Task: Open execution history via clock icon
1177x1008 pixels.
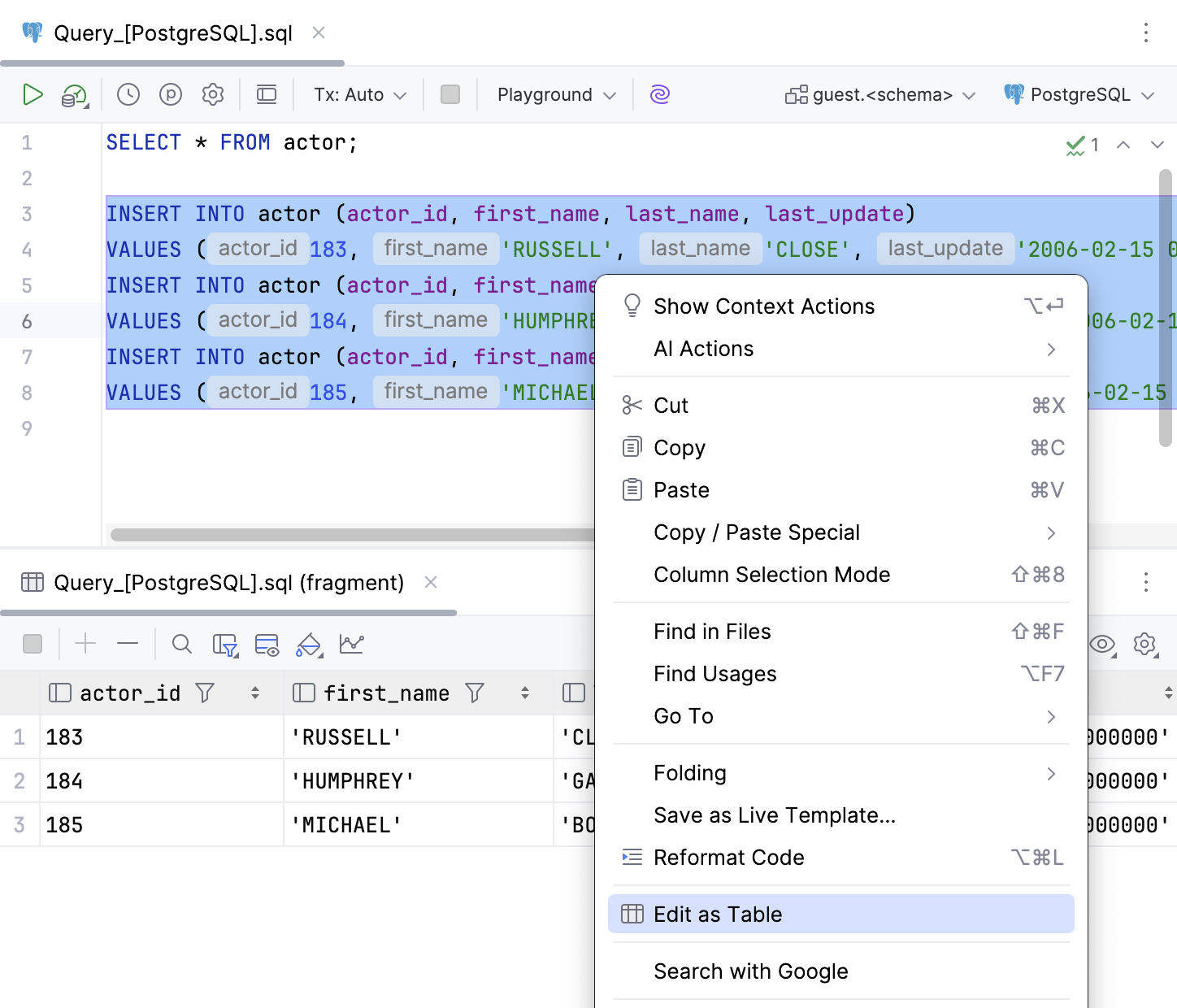Action: [128, 94]
